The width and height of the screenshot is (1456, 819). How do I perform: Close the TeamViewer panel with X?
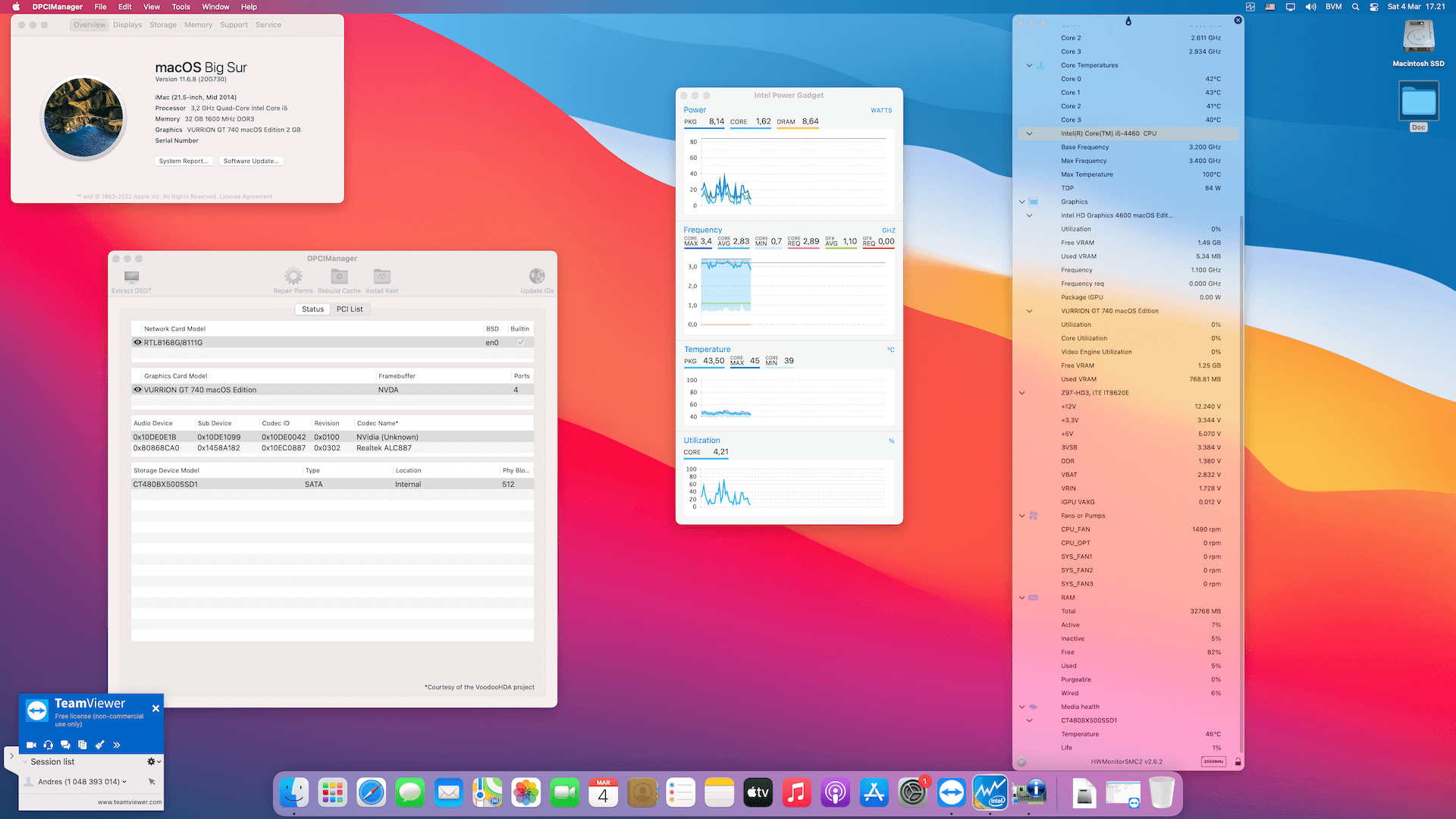[155, 708]
